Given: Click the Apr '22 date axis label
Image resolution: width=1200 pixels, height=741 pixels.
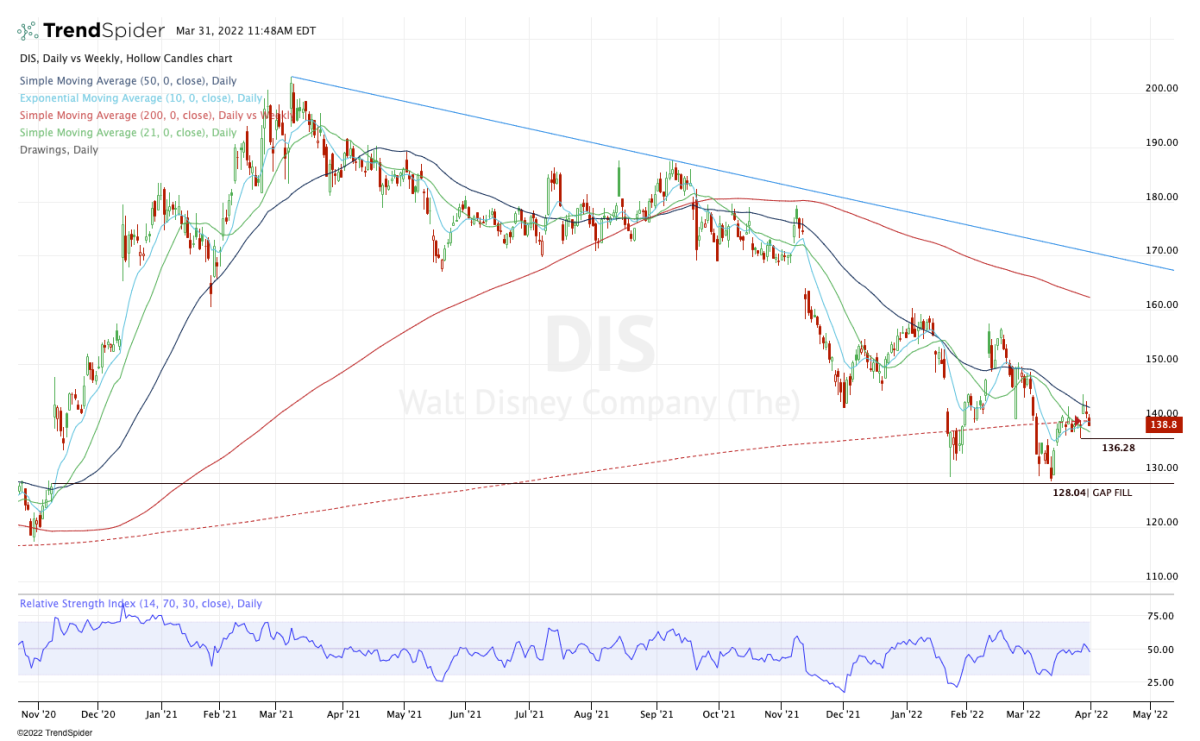Looking at the screenshot, I should click(1091, 715).
